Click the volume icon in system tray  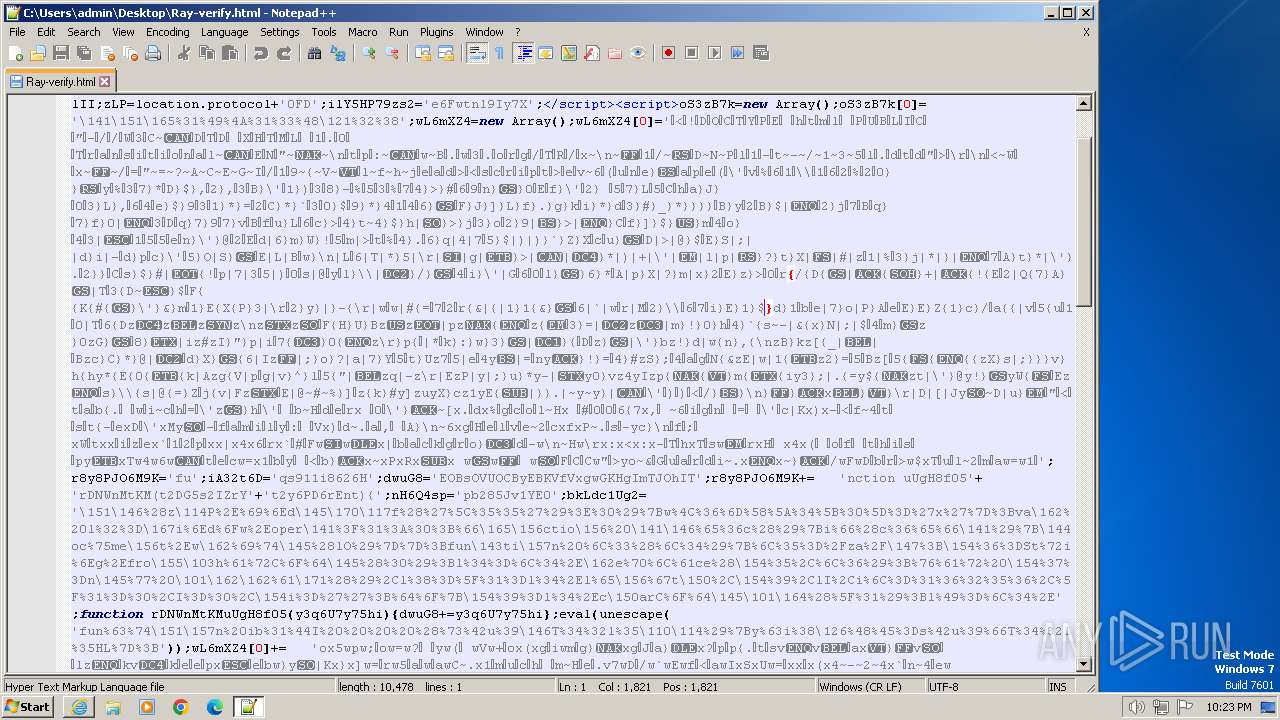point(1136,707)
